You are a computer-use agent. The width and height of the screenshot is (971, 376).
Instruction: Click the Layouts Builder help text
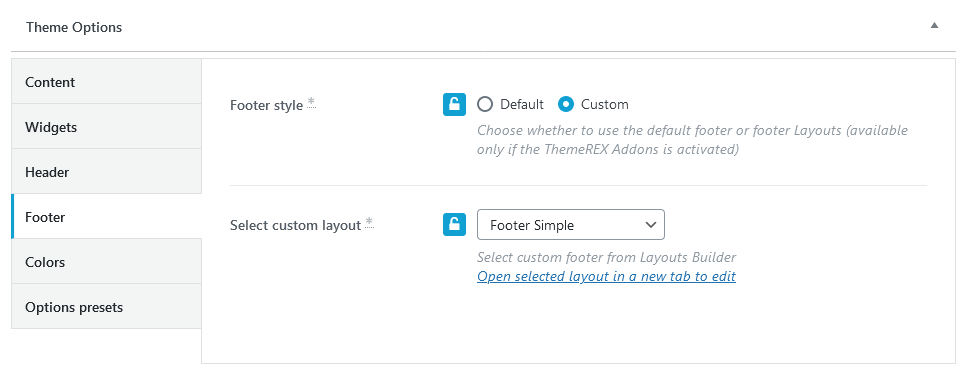pyautogui.click(x=606, y=257)
